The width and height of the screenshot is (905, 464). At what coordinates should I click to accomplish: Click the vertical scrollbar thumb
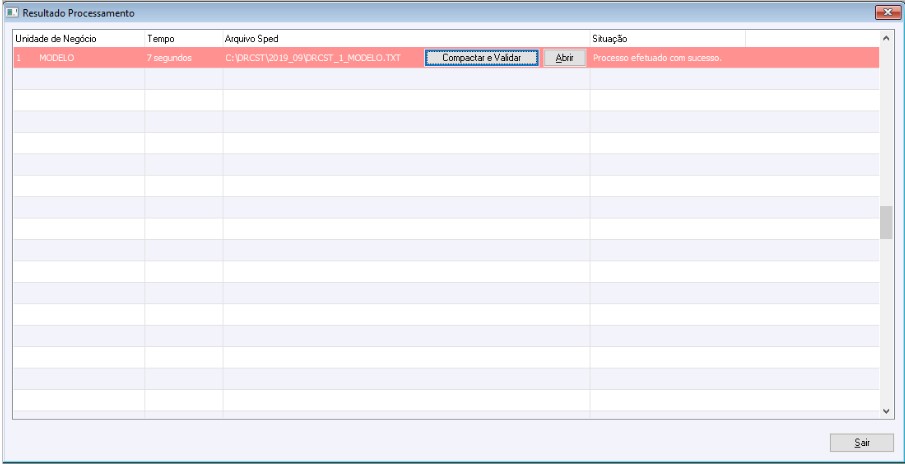886,222
